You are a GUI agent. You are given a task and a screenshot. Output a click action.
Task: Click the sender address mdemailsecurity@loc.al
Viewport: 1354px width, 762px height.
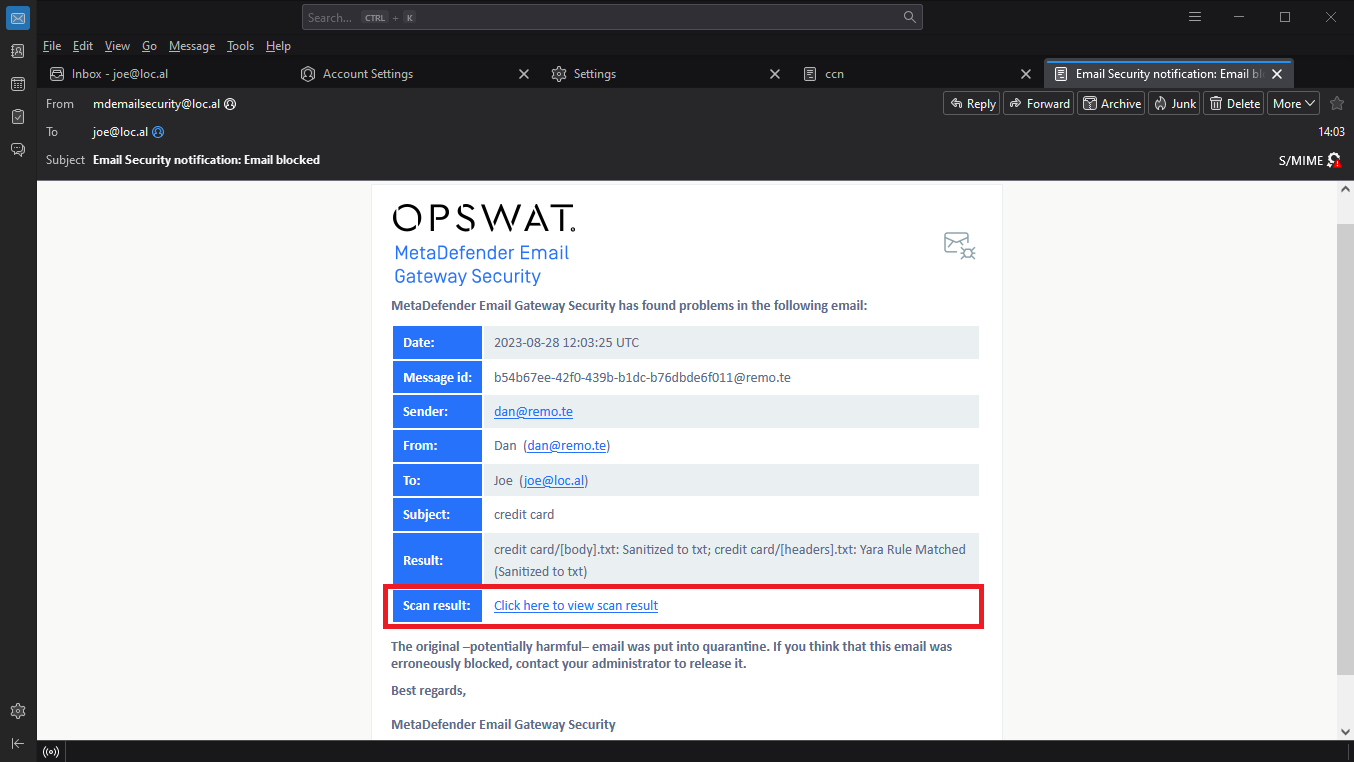156,104
